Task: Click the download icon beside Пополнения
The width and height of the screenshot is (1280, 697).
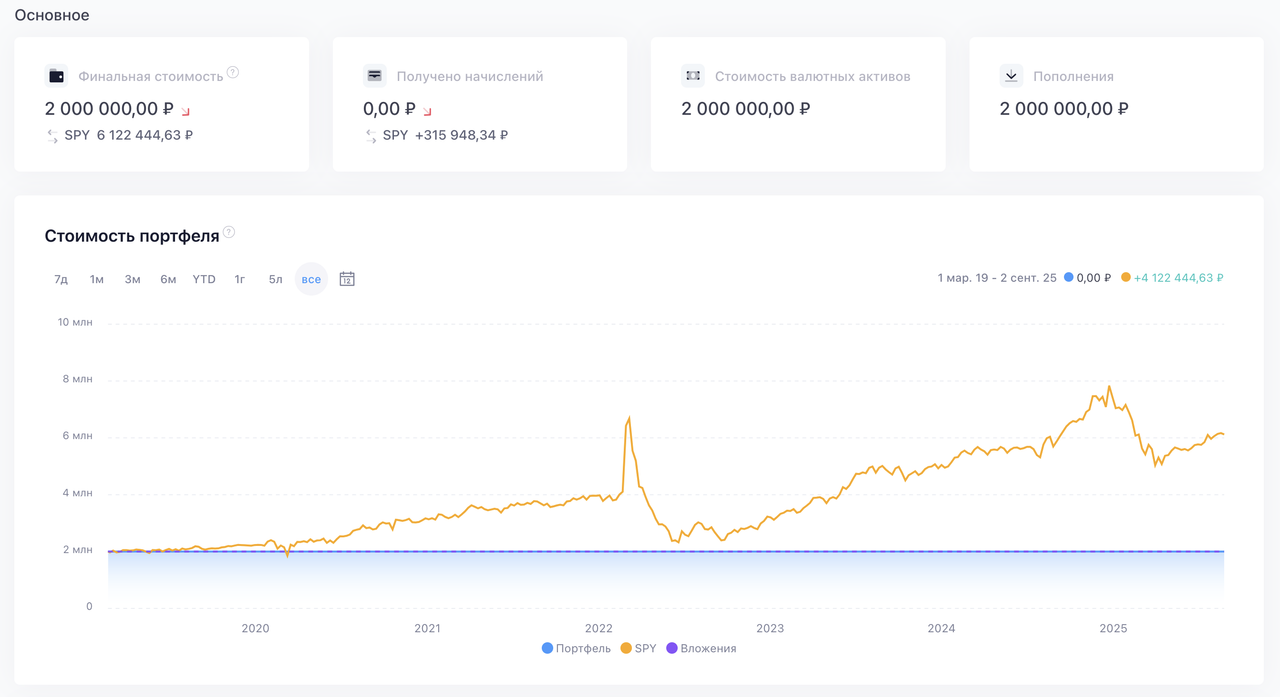Action: [1011, 76]
